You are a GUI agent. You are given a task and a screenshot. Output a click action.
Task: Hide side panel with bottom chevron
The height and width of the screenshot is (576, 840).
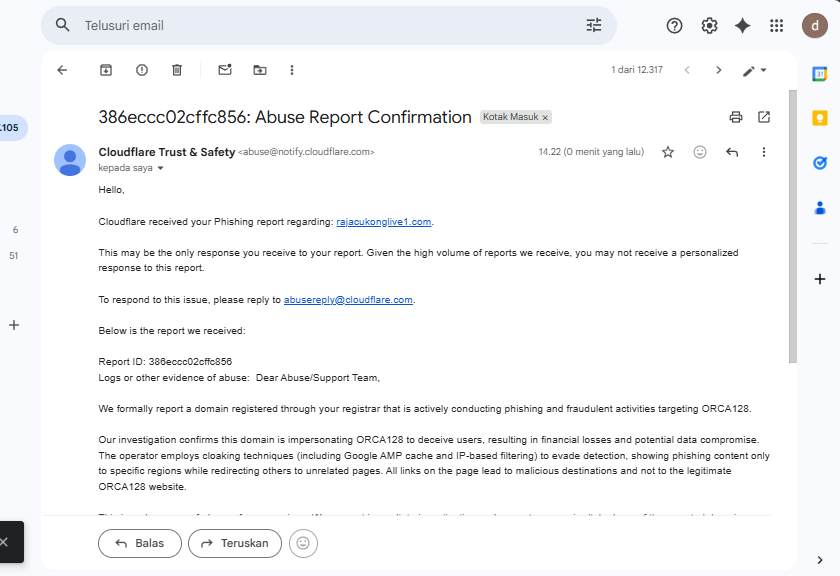point(820,560)
